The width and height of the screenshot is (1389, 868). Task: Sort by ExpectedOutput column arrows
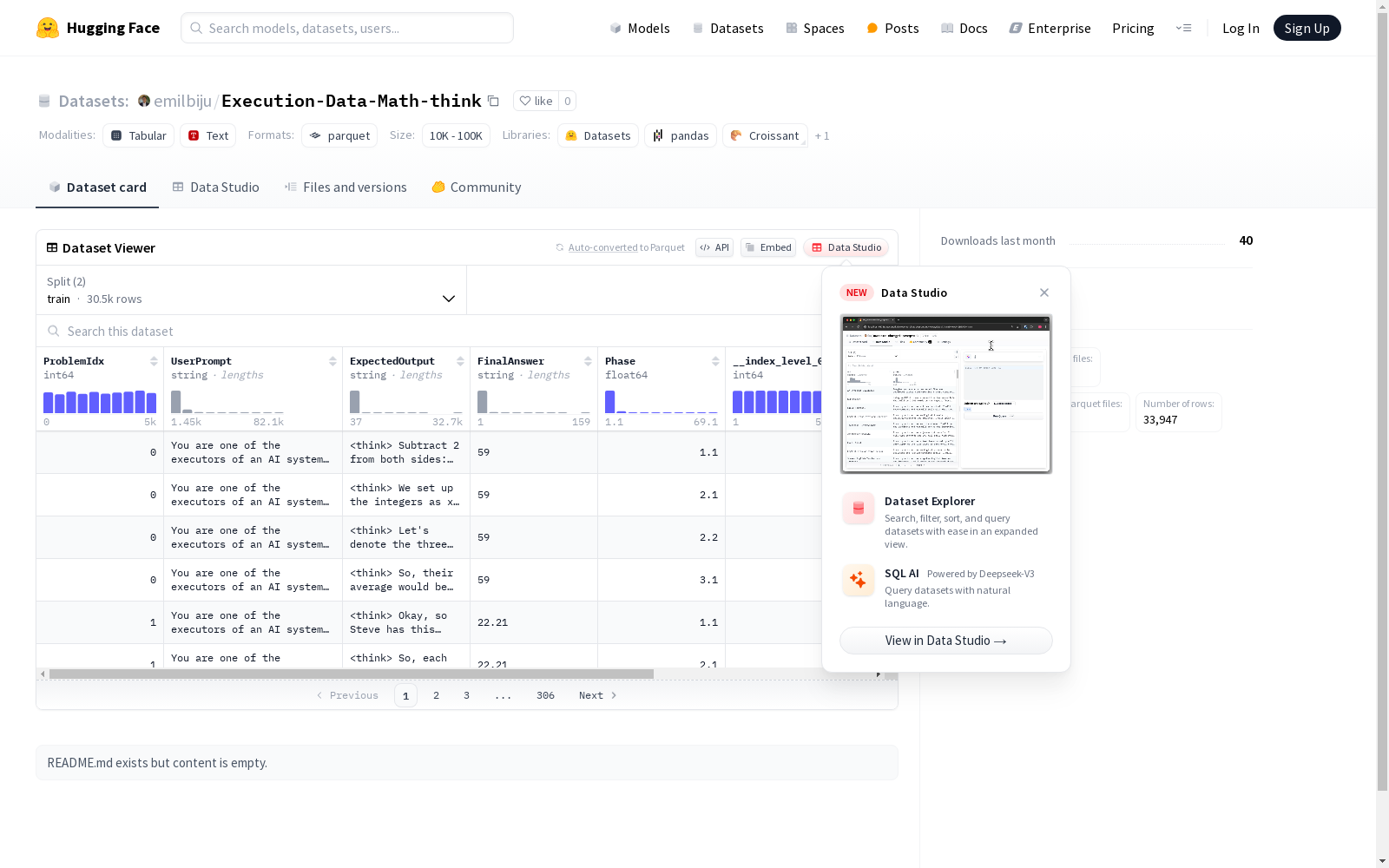click(460, 361)
